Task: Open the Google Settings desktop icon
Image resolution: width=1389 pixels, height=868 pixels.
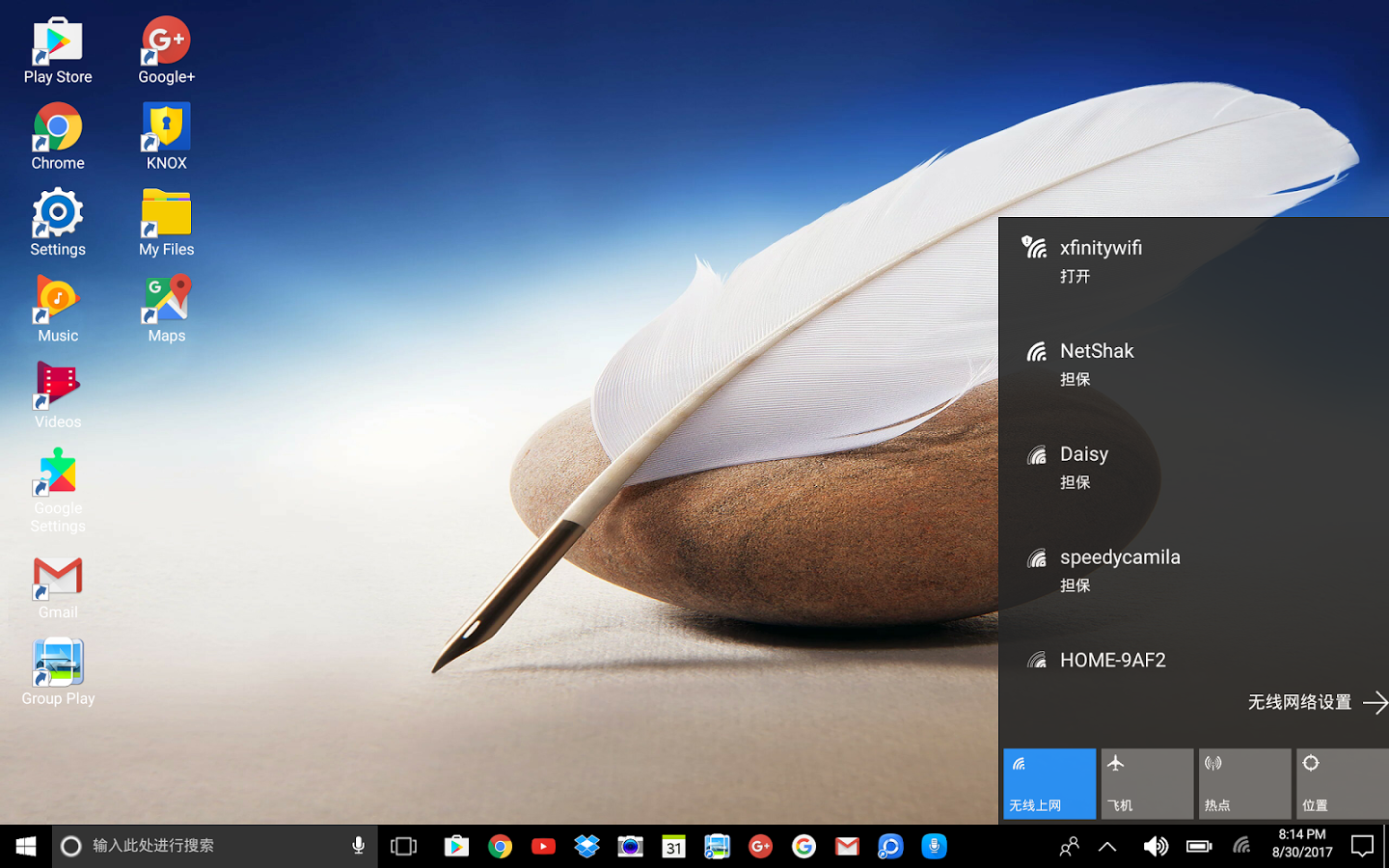Action: (58, 491)
